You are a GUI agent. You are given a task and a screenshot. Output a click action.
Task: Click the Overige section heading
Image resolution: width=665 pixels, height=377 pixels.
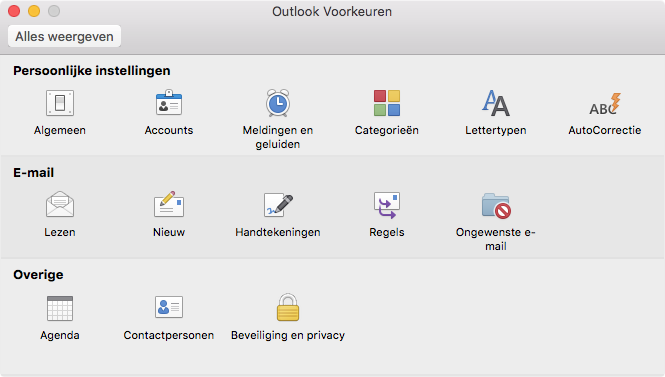(x=38, y=275)
